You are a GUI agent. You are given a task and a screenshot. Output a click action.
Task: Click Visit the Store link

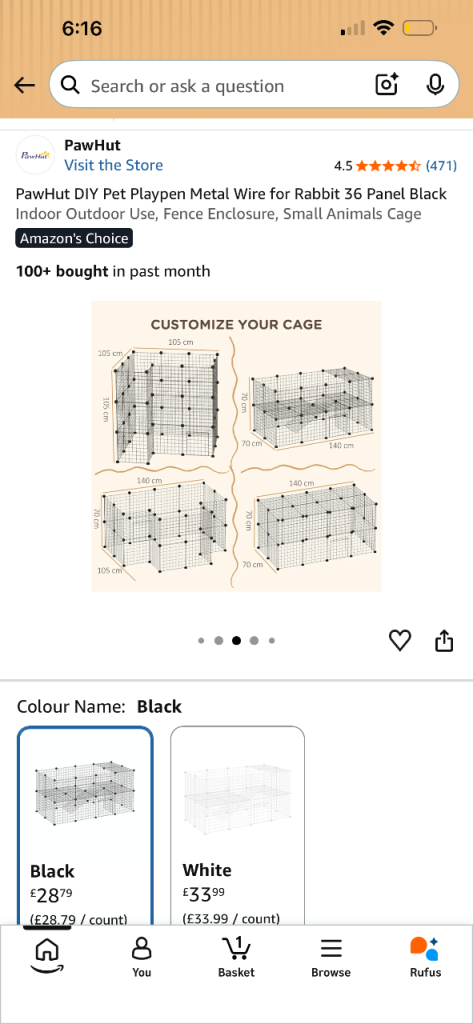[114, 165]
